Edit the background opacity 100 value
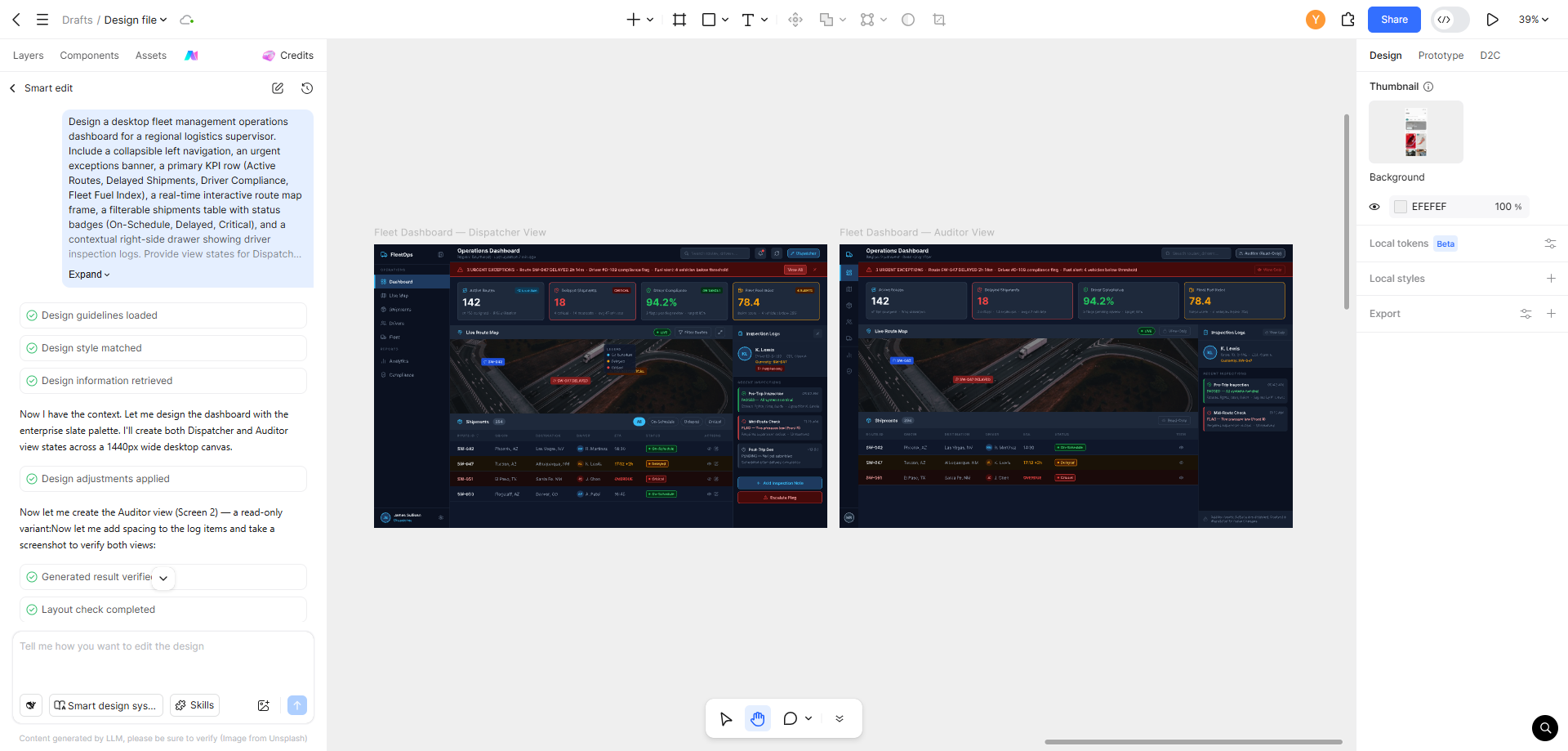Screen dimensions: 1568x751 pyautogui.click(x=1503, y=207)
